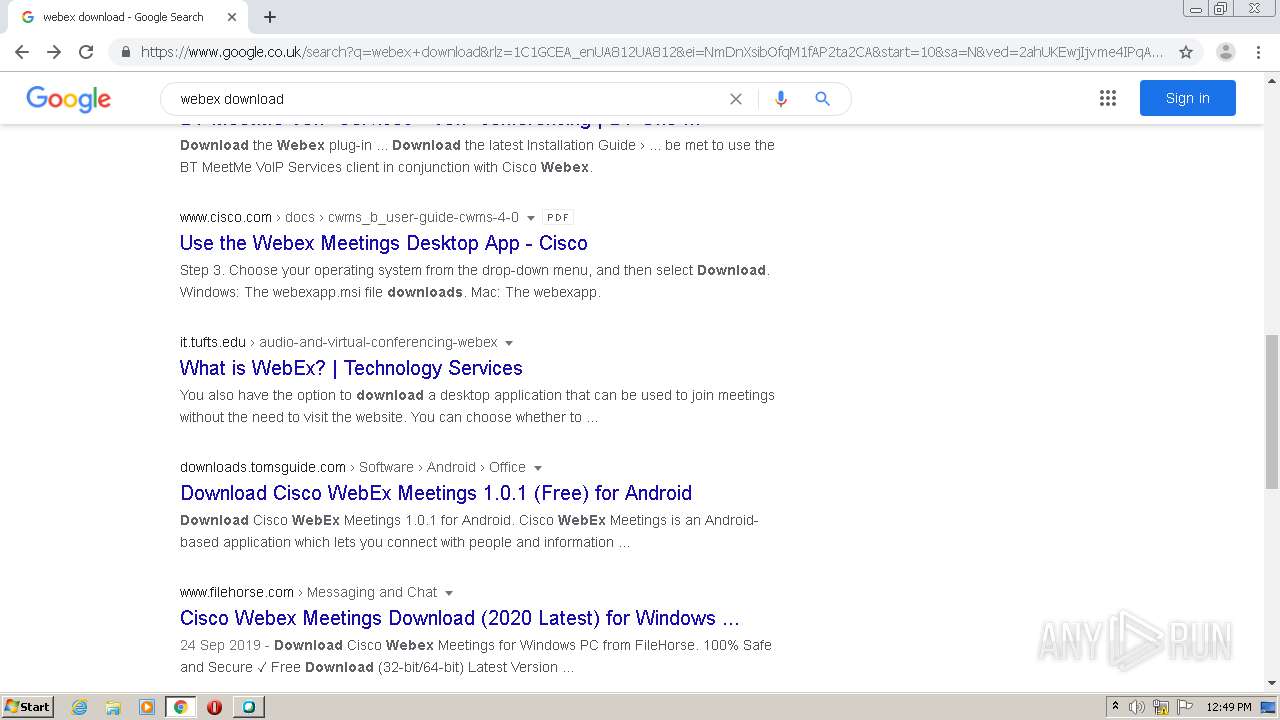Image resolution: width=1280 pixels, height=720 pixels.
Task: Open Download Cisco WebEx Meetings for Android result
Action: [436, 493]
